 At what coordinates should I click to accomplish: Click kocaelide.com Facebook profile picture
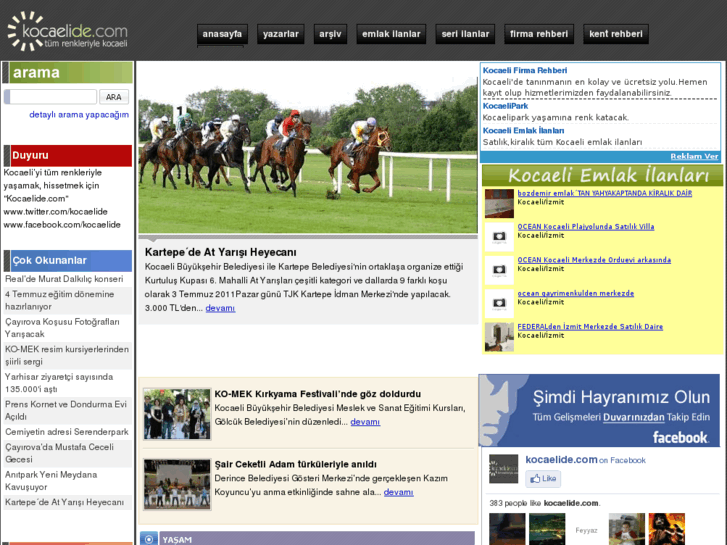pos(504,469)
